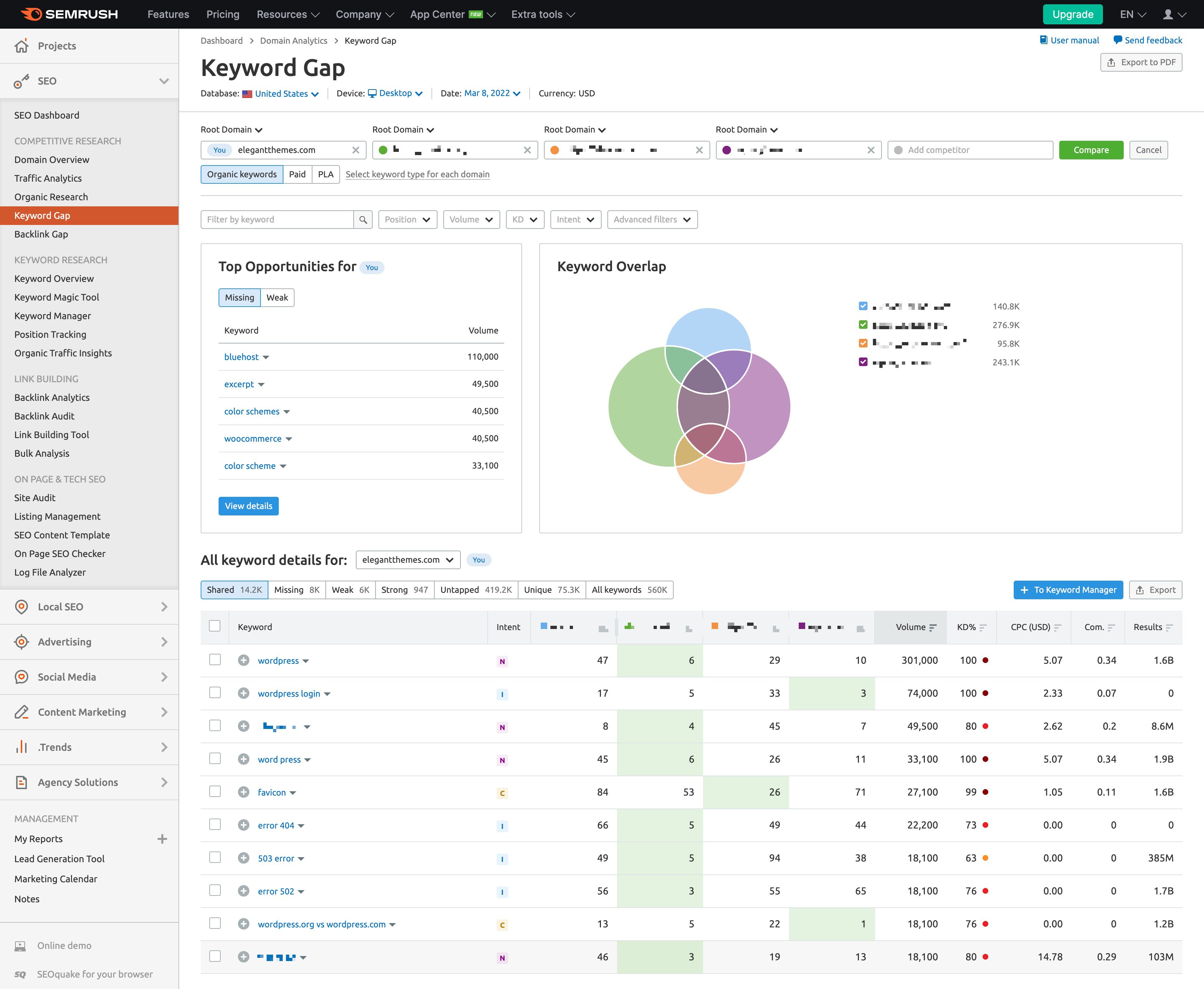
Task: Click plus icon next to My Reports
Action: click(x=162, y=839)
